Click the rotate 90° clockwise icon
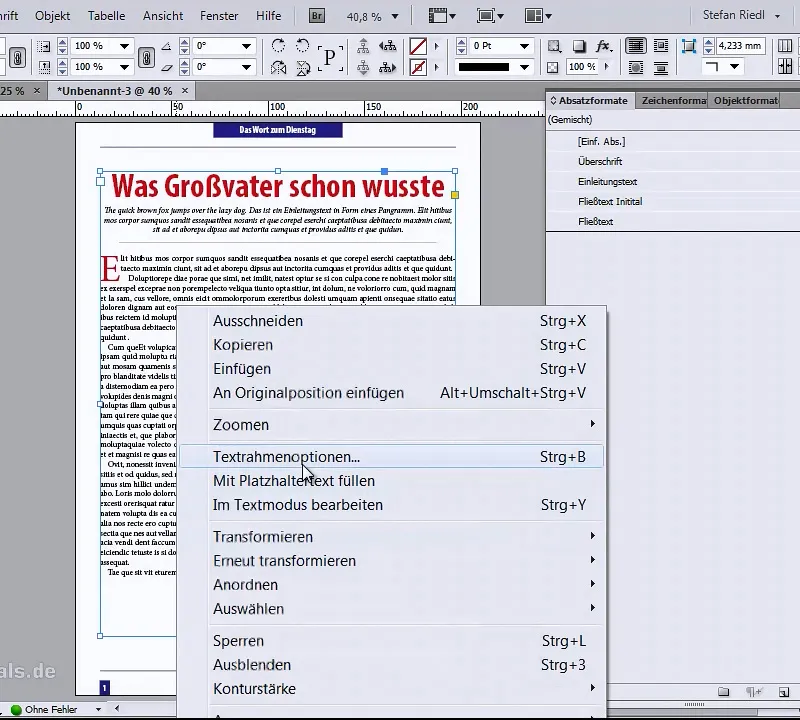Viewport: 800px width, 720px height. coord(279,45)
